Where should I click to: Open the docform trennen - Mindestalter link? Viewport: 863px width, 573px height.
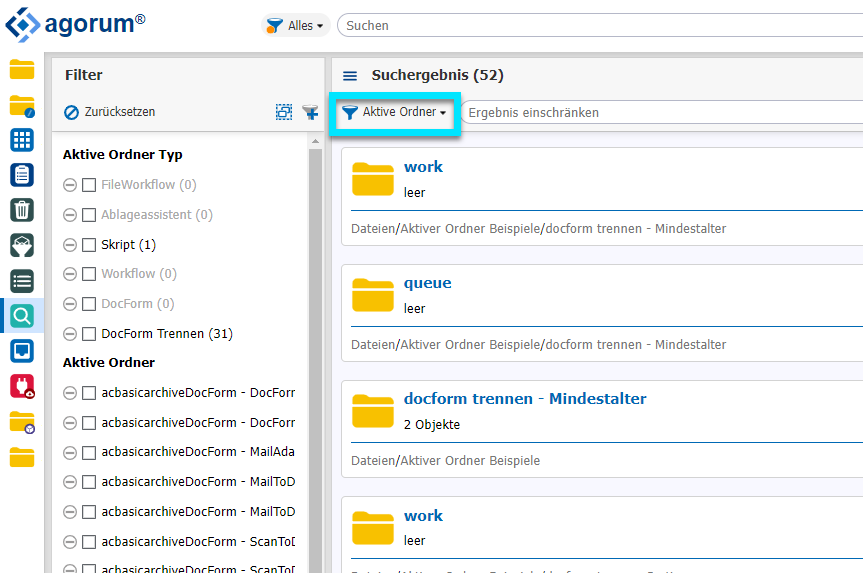[525, 399]
